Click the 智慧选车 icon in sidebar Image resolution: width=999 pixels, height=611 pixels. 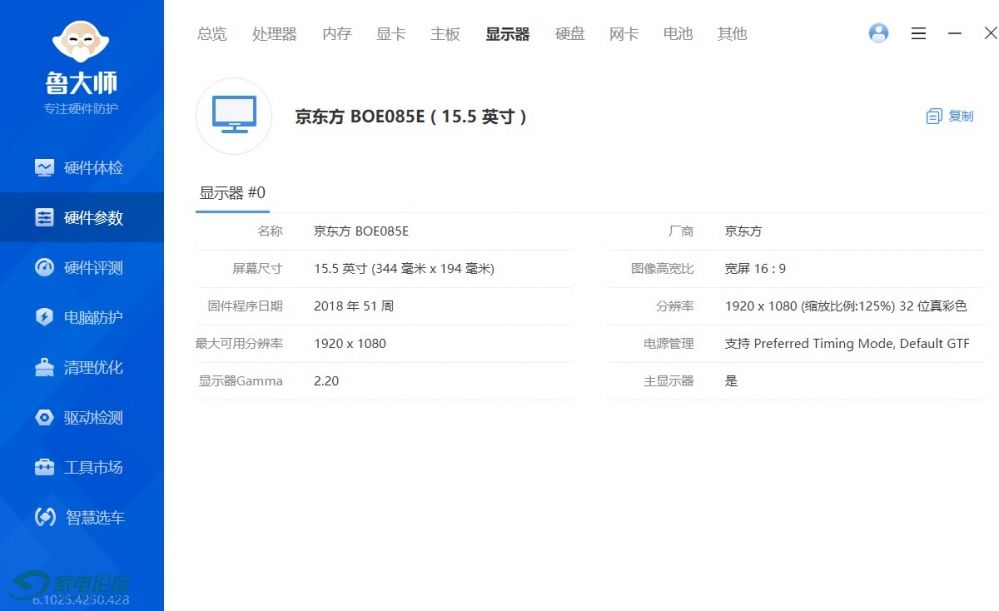tap(45, 517)
